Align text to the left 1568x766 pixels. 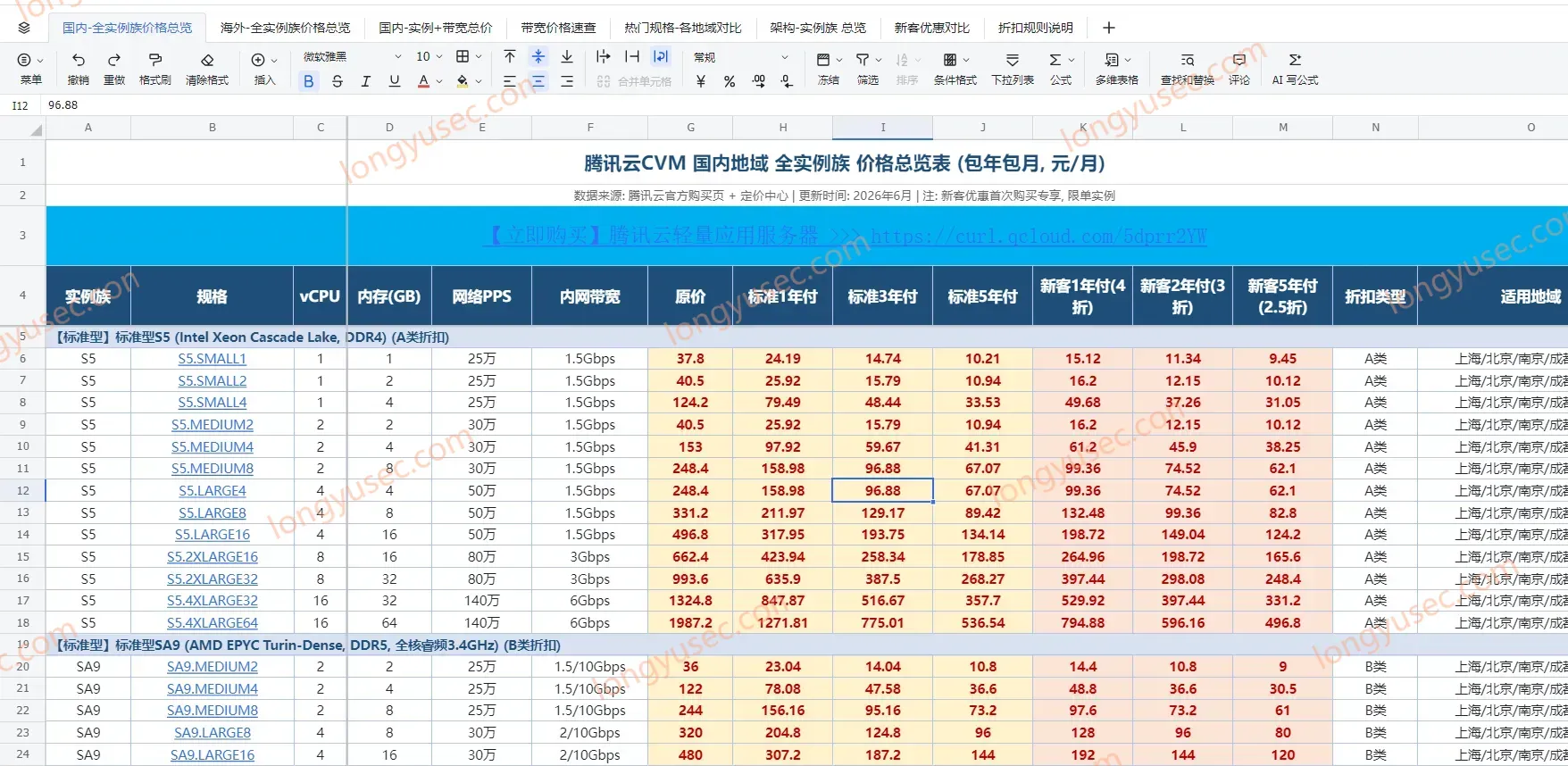[510, 81]
